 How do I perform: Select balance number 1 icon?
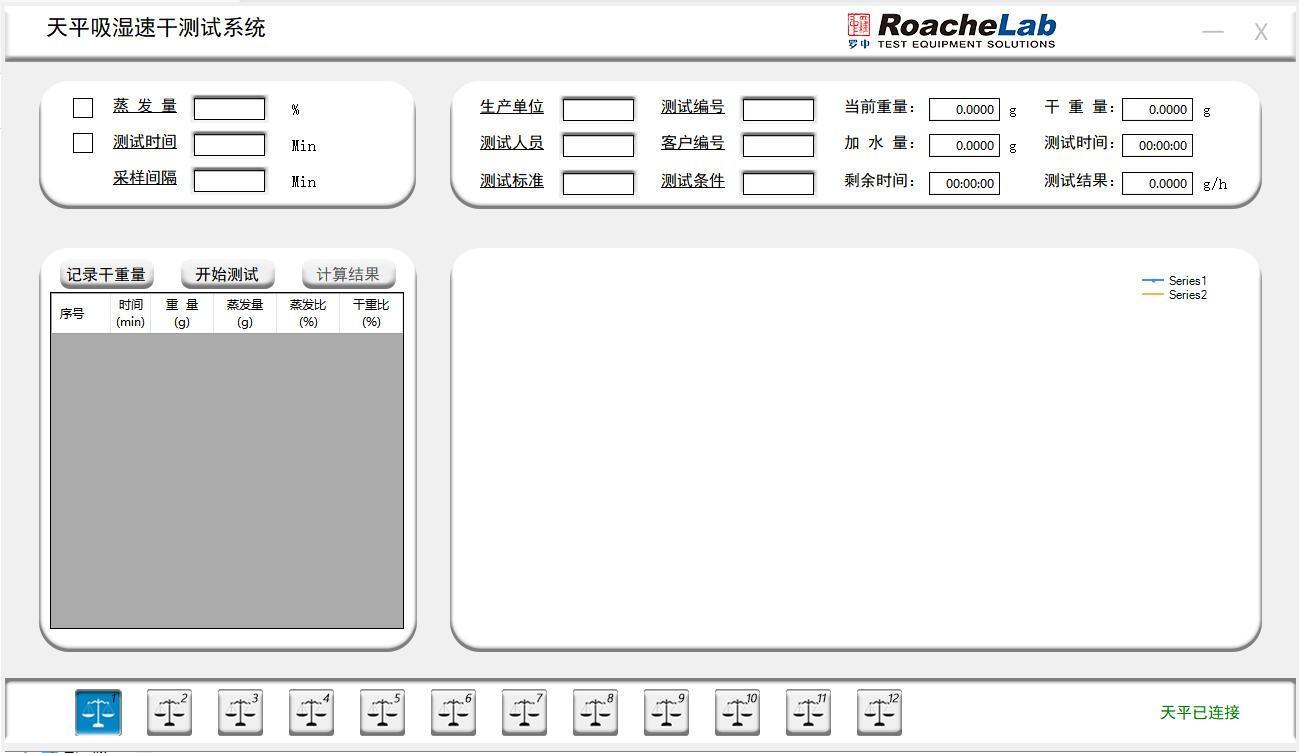pyautogui.click(x=98, y=712)
